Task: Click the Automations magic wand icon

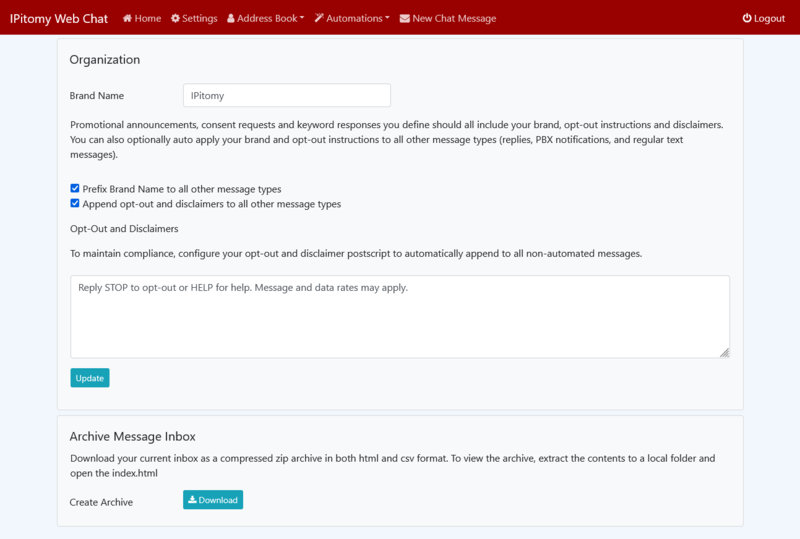Action: point(319,18)
